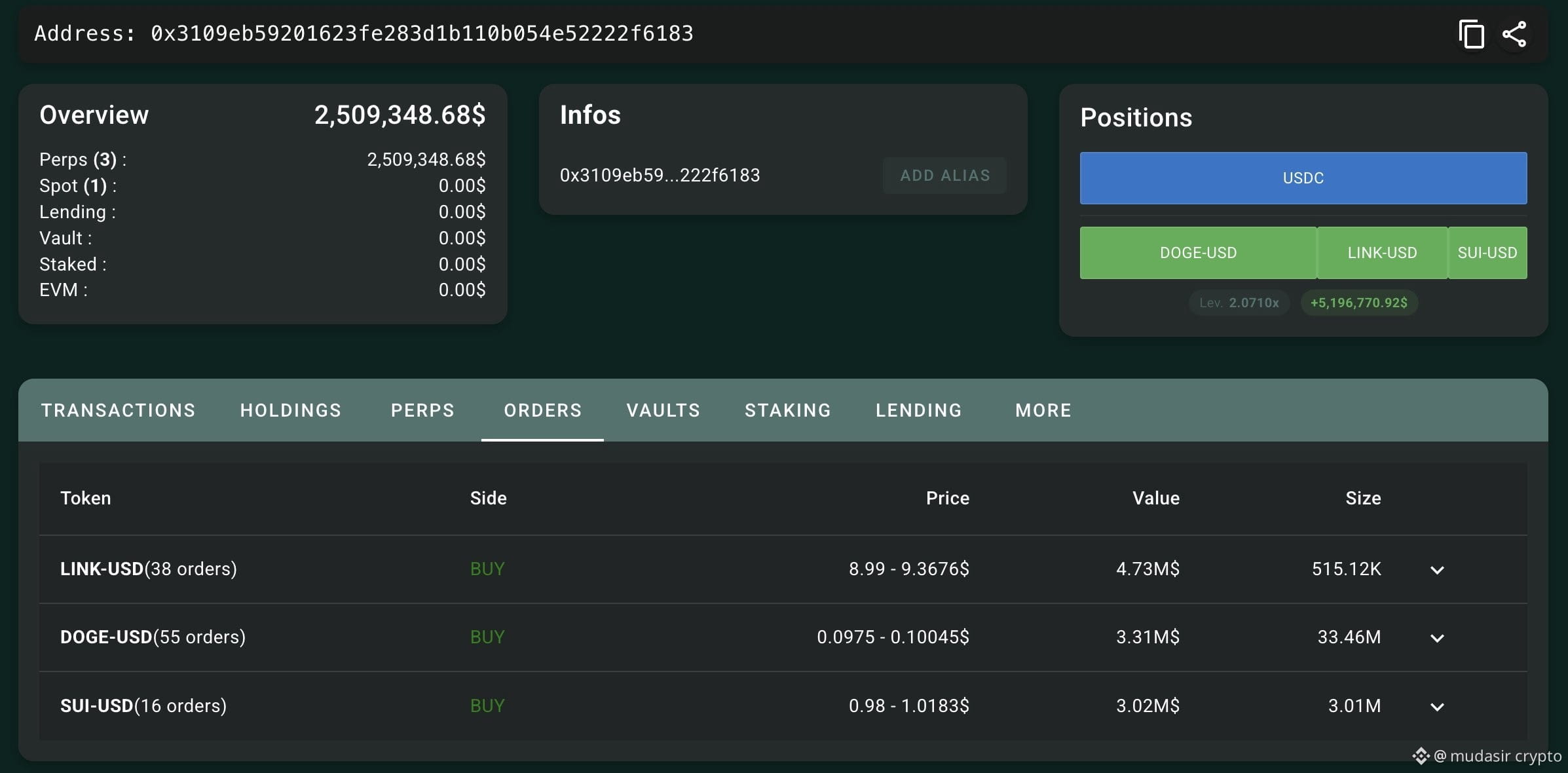Share the address via the share icon
This screenshot has height=773, width=1568.
click(1514, 34)
